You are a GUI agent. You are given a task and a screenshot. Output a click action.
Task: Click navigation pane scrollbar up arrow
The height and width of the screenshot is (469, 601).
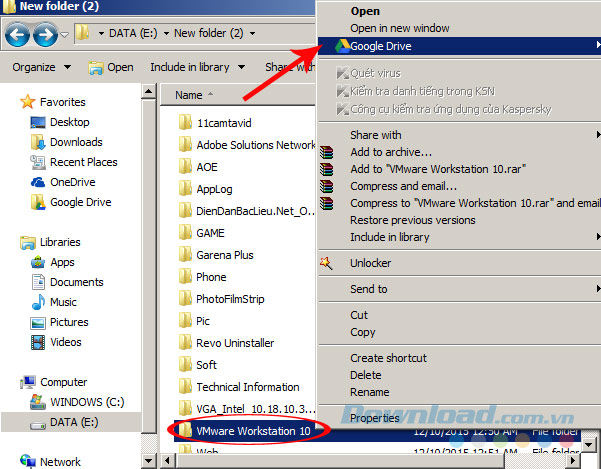pos(148,91)
